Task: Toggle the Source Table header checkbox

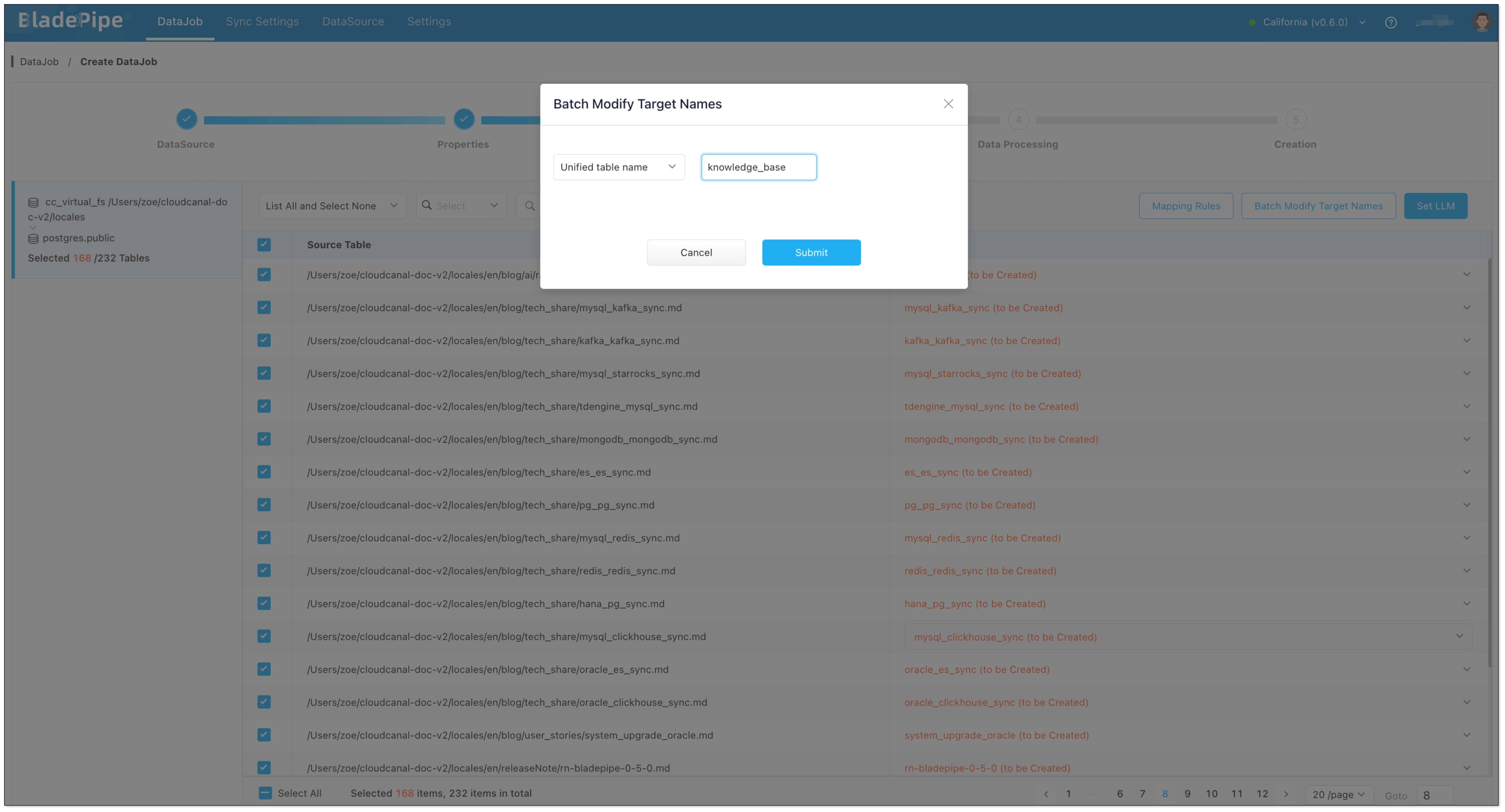Action: pyautogui.click(x=264, y=245)
